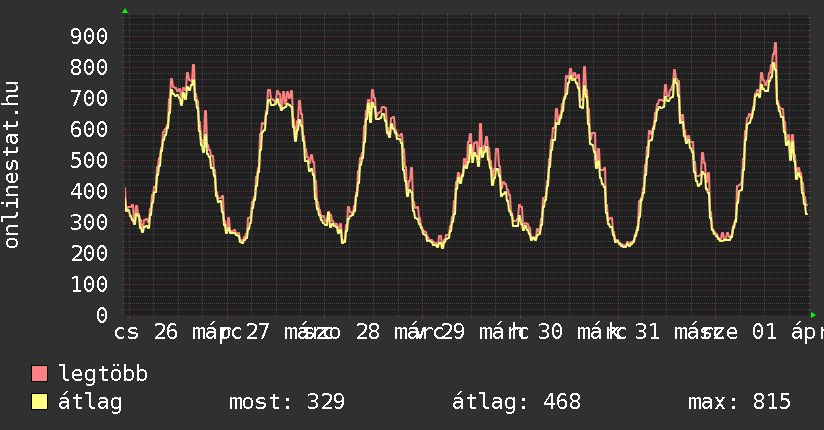Image resolution: width=824 pixels, height=430 pixels.
Task: Click the red legtöbb legend swatch
Action: (x=40, y=374)
